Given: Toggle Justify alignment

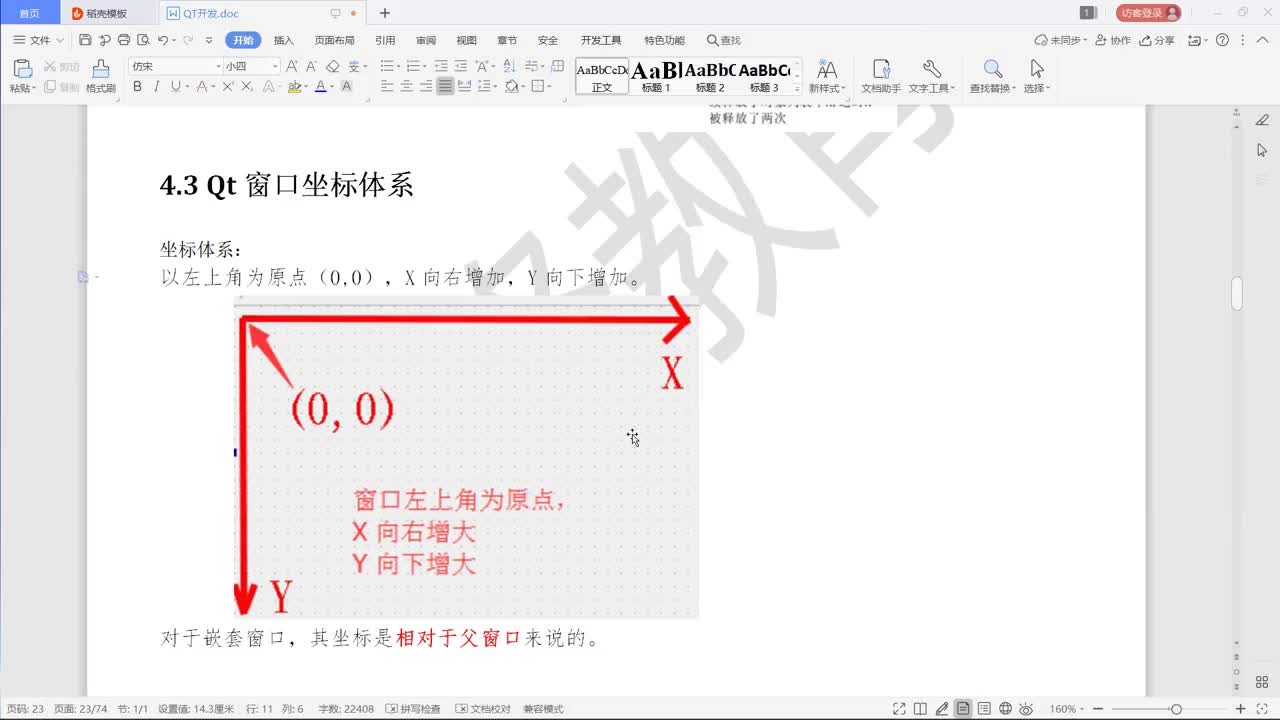Looking at the screenshot, I should [x=446, y=87].
